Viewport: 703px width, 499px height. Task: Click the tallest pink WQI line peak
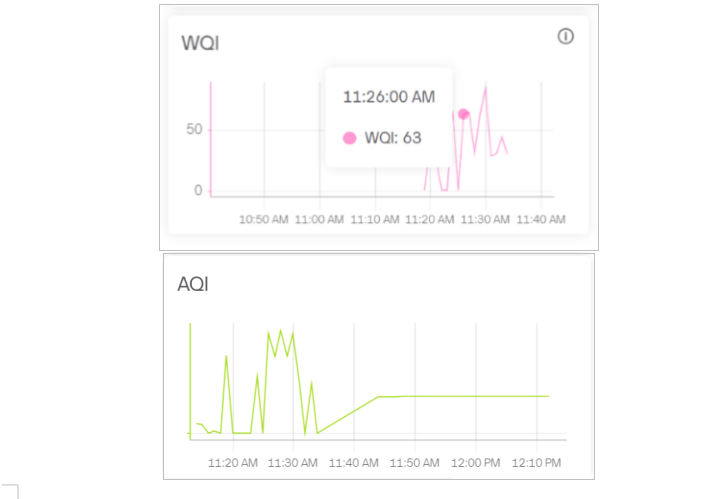click(486, 87)
